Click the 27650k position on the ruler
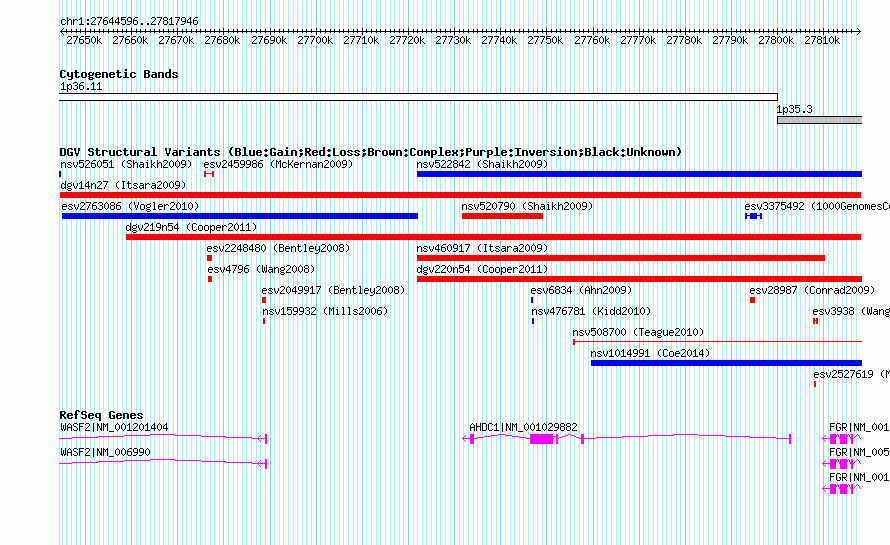This screenshot has height=545, width=890. click(84, 40)
